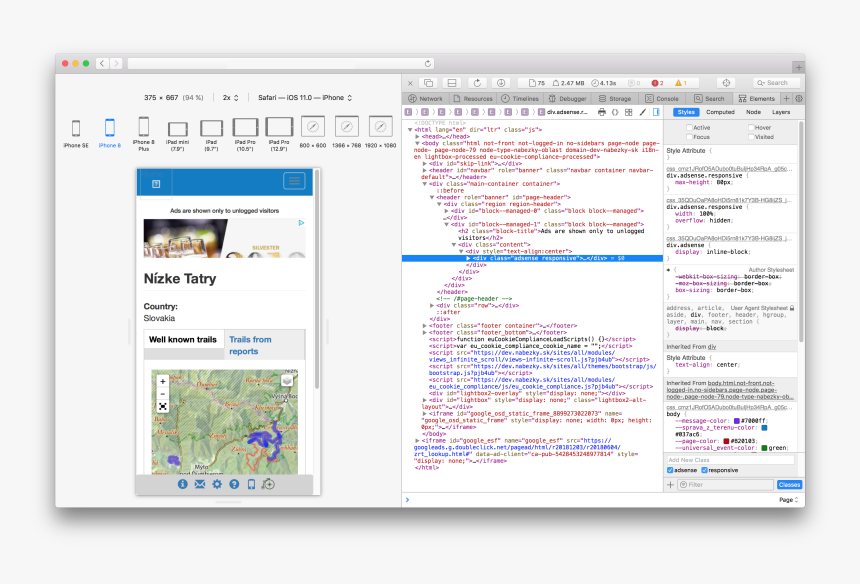Enable the Hover pseudo-class checkbox

pyautogui.click(x=751, y=128)
